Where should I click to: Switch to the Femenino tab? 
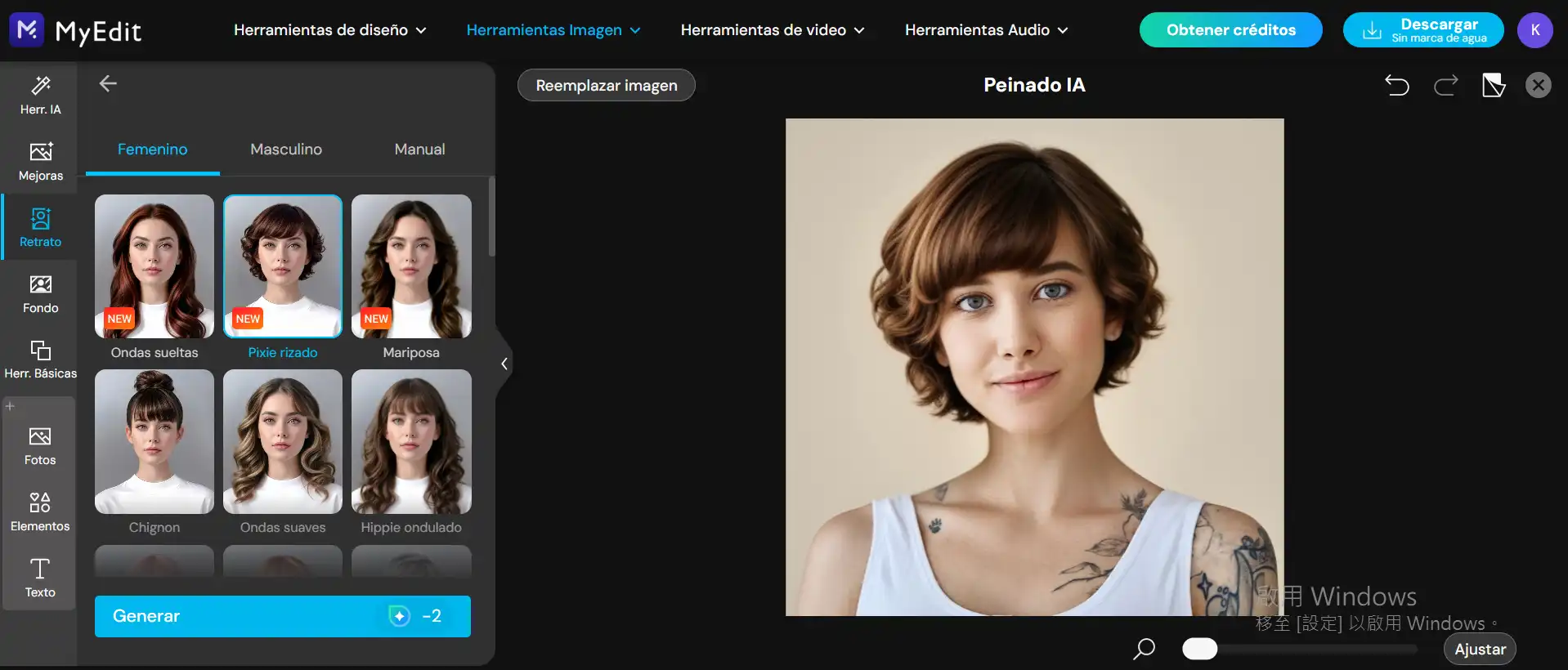click(153, 150)
